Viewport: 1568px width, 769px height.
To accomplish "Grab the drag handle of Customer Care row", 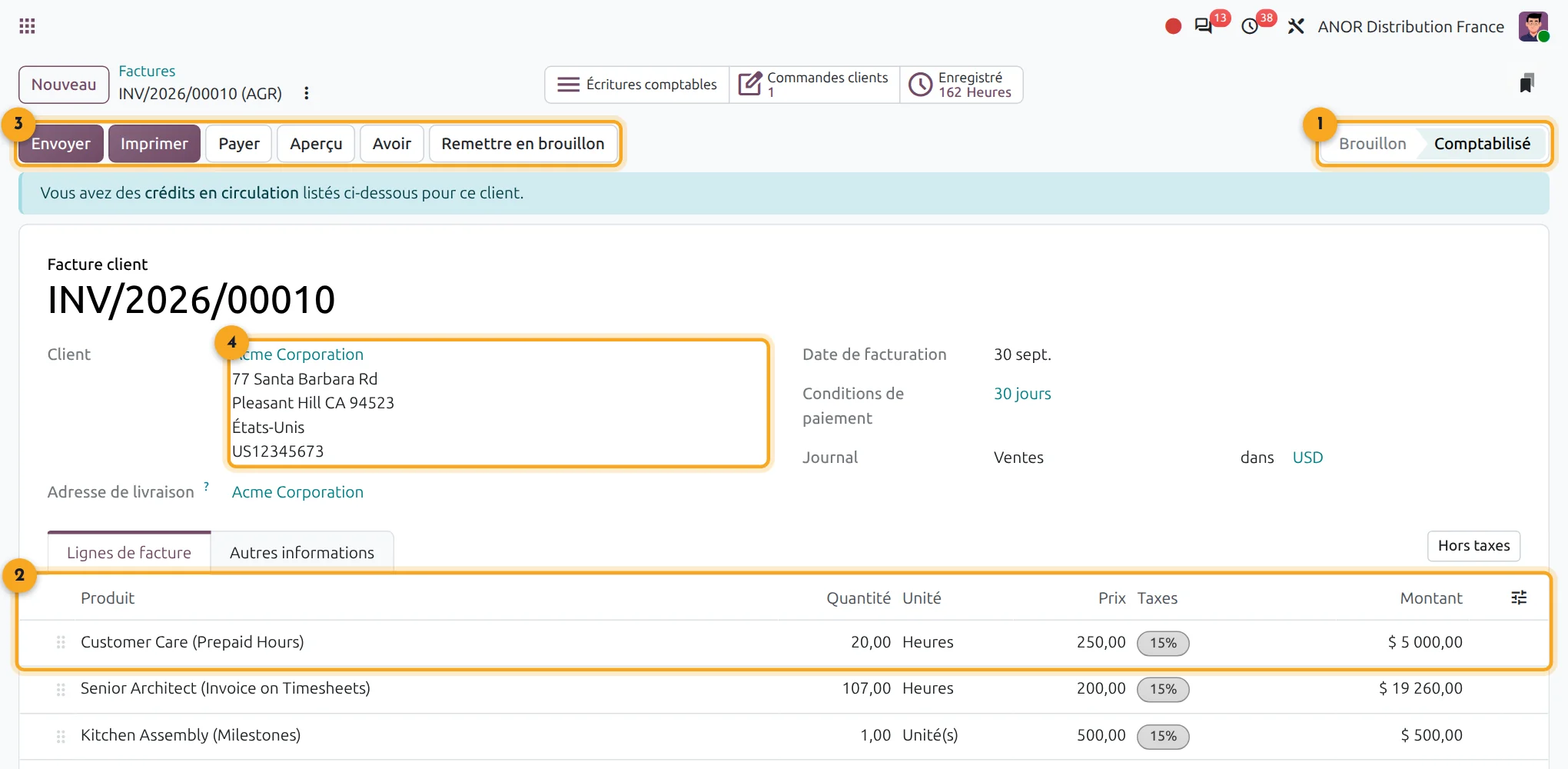I will coord(61,642).
